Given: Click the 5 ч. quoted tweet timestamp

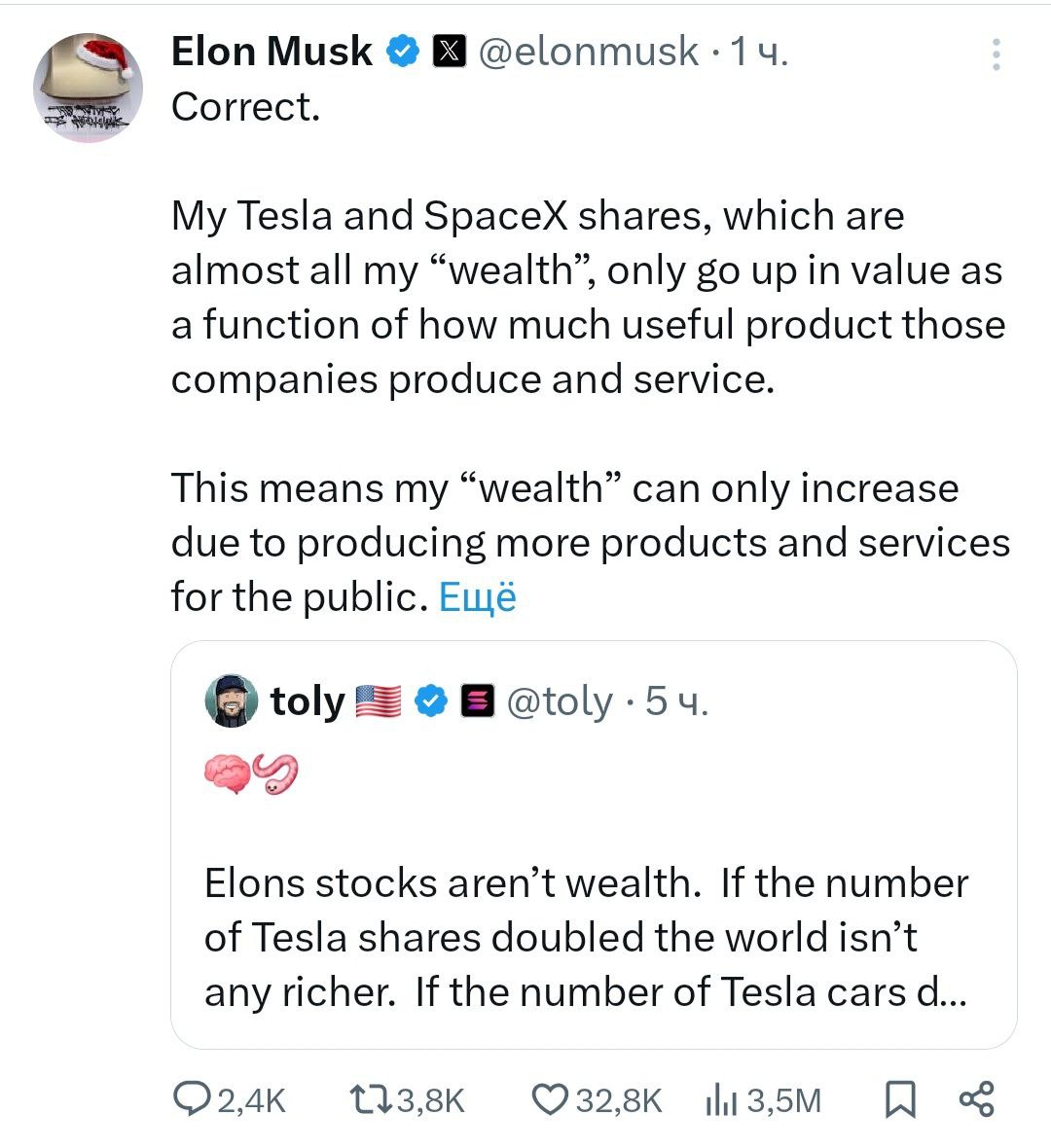Looking at the screenshot, I should coord(677,700).
